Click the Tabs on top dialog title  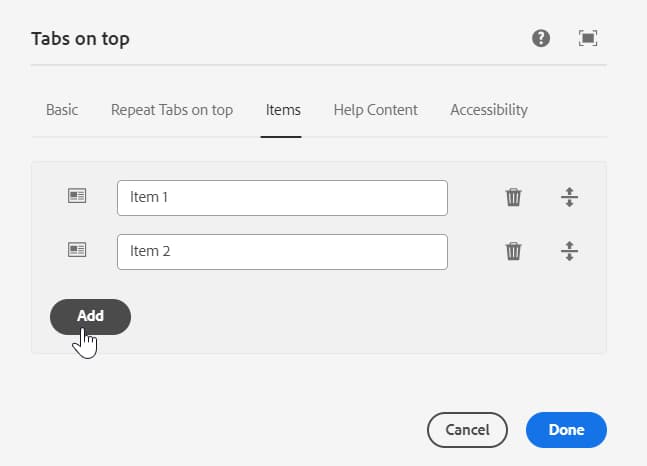pos(81,39)
